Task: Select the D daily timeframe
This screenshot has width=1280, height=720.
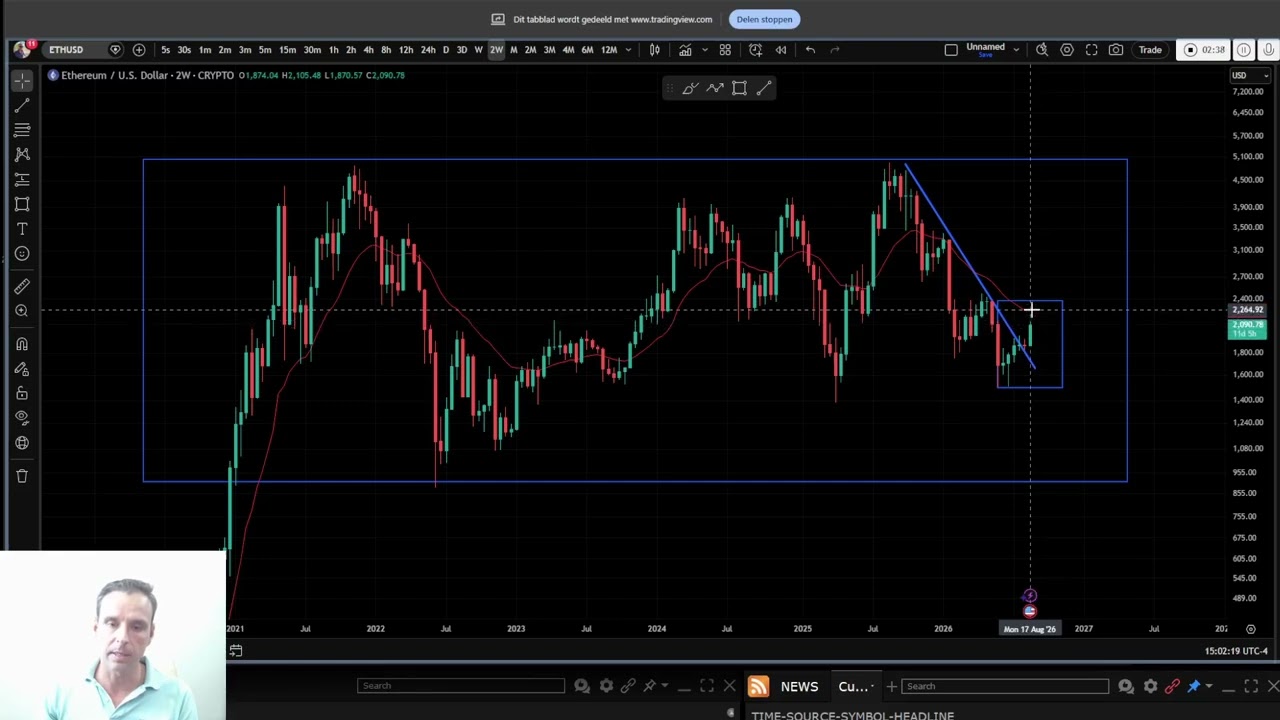Action: (x=446, y=50)
